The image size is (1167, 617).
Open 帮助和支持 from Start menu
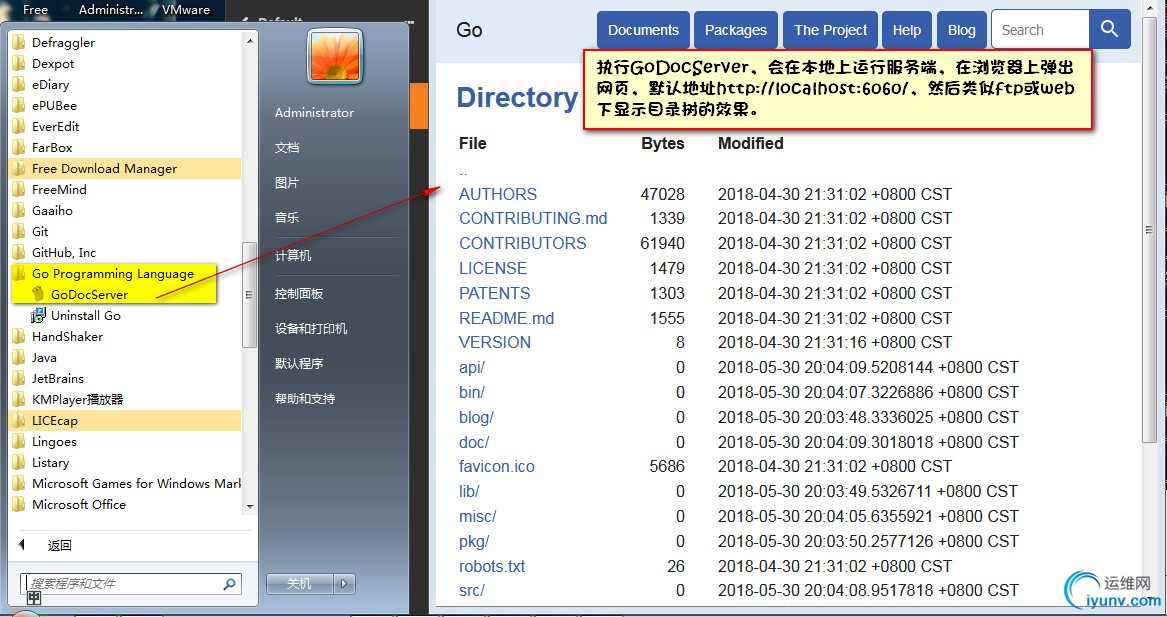pyautogui.click(x=305, y=398)
